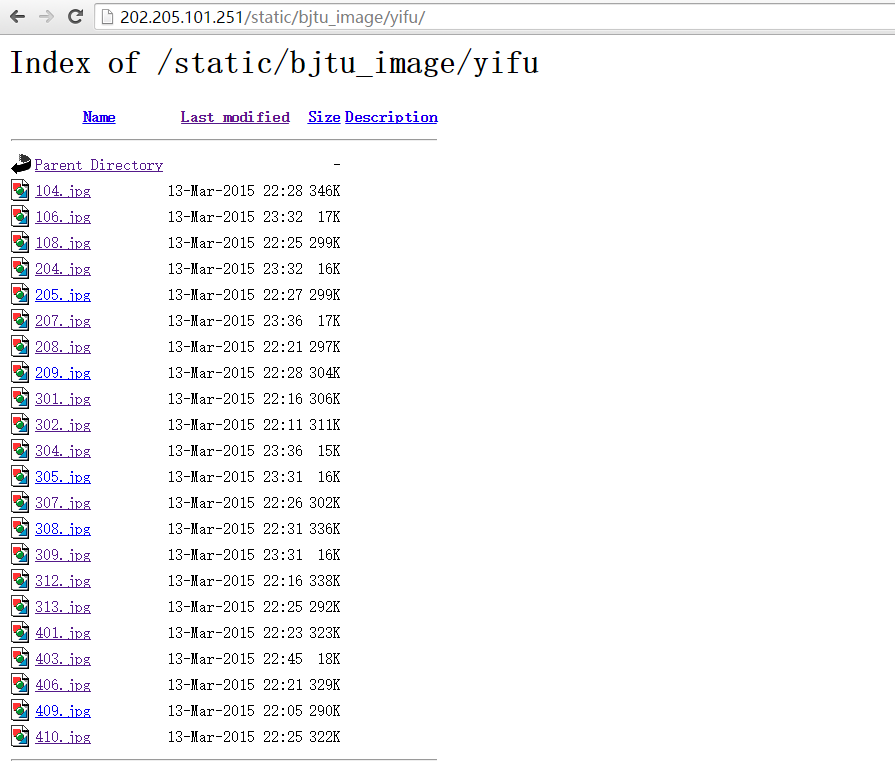Image resolution: width=895 pixels, height=764 pixels.
Task: Click the image icon beside 302.jpg
Action: pyautogui.click(x=20, y=424)
